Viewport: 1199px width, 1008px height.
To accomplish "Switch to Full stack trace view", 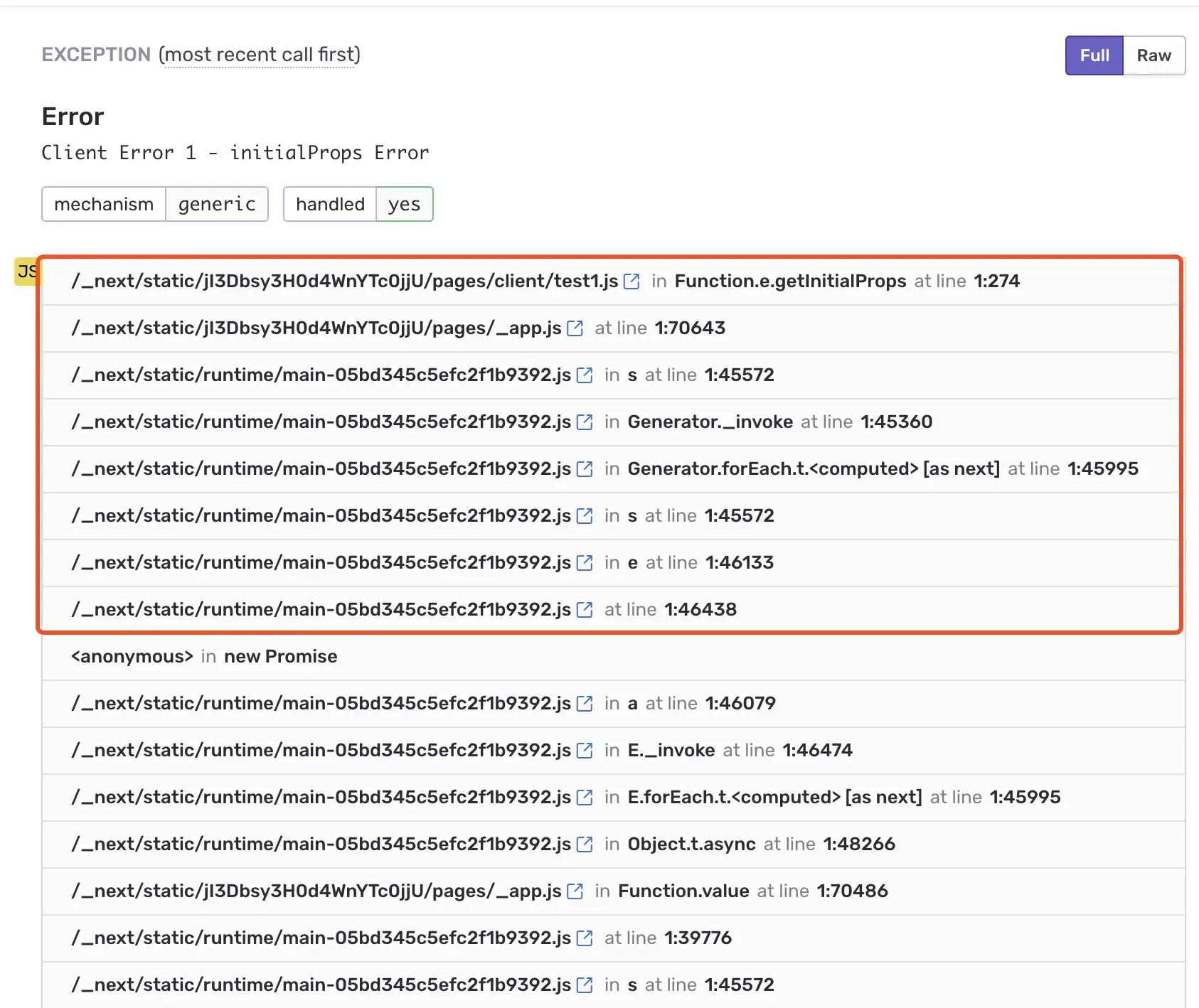I will click(1094, 55).
